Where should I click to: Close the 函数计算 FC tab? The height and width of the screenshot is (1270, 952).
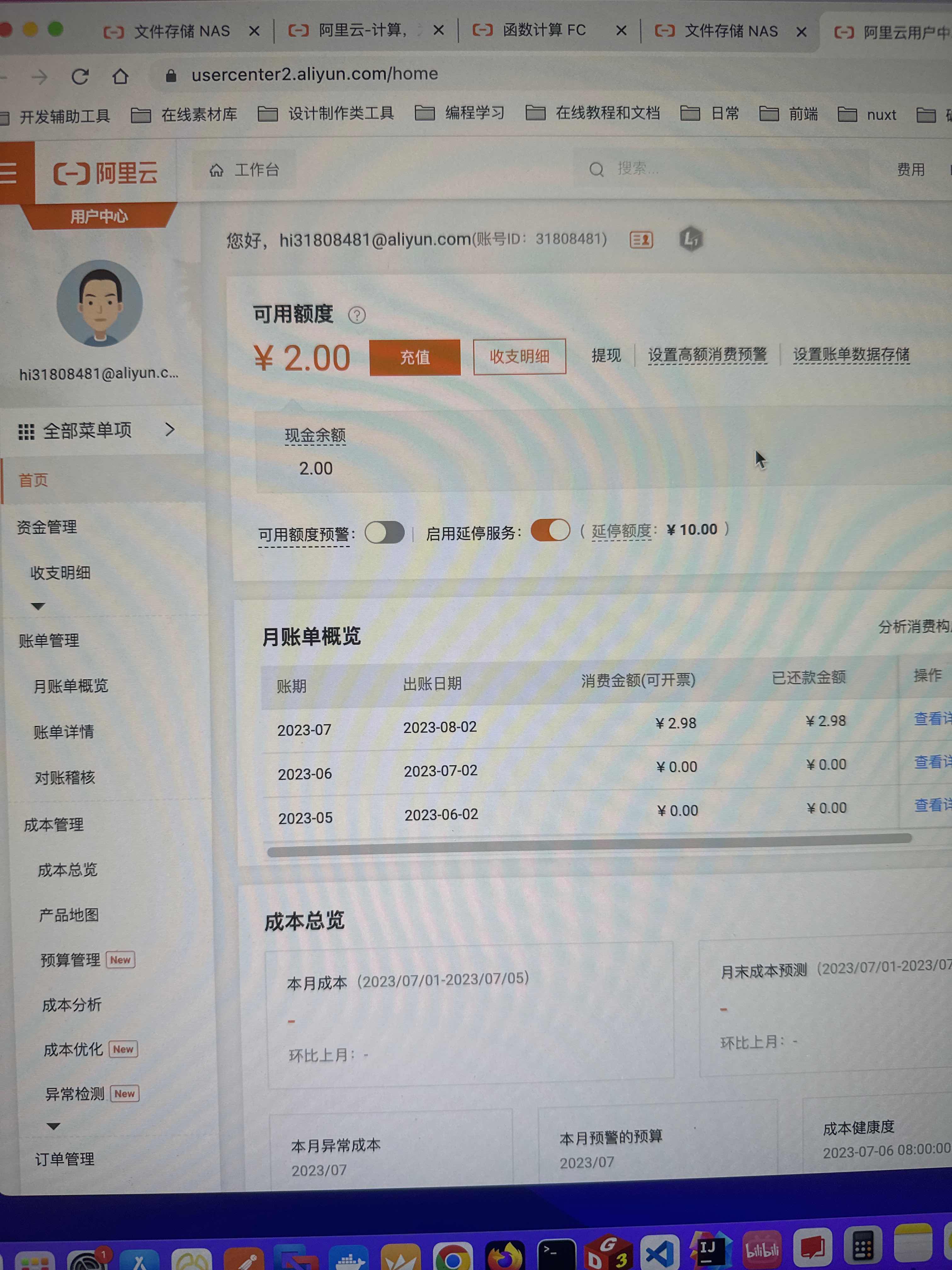[x=621, y=31]
